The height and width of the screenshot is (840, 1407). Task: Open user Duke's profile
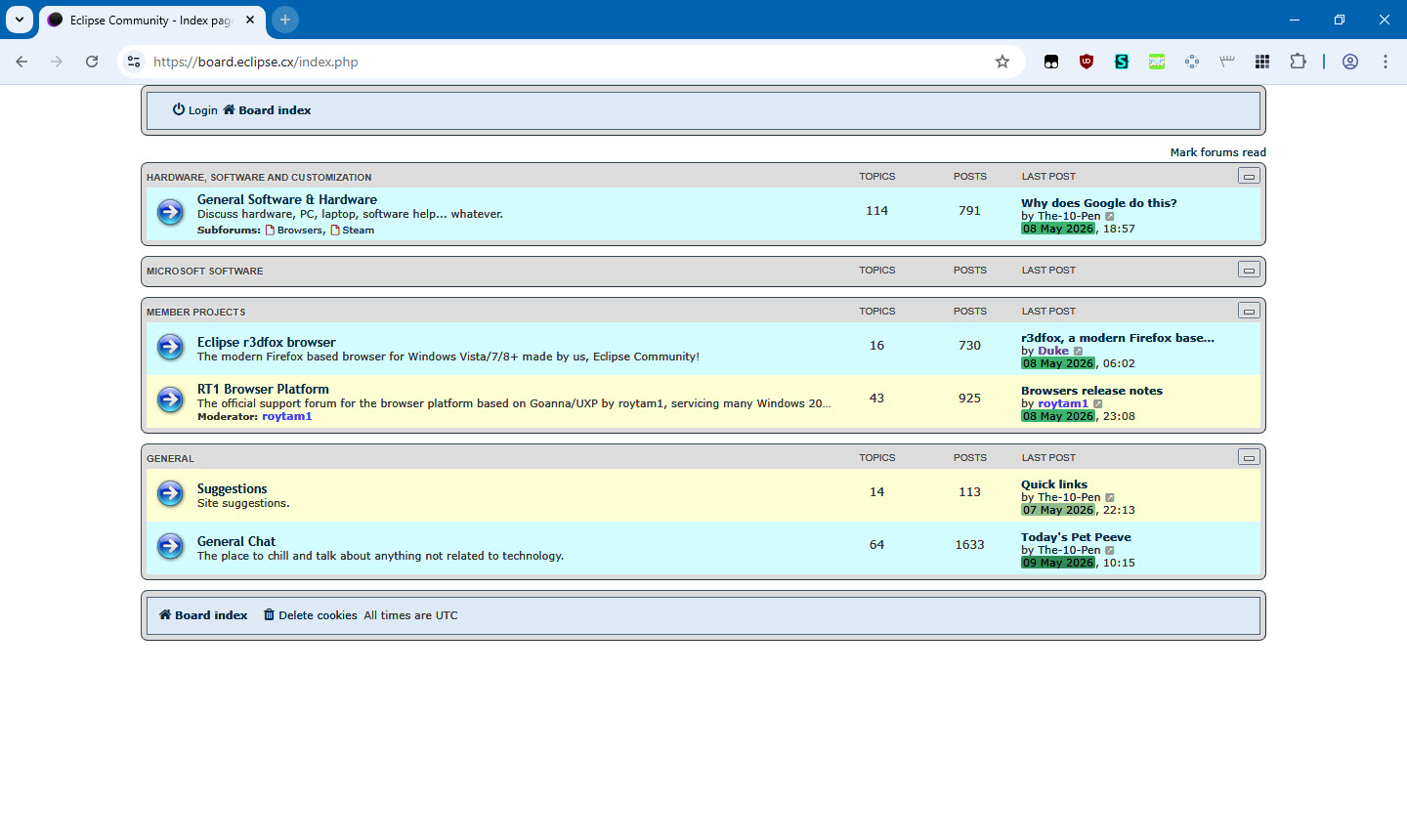coord(1053,351)
